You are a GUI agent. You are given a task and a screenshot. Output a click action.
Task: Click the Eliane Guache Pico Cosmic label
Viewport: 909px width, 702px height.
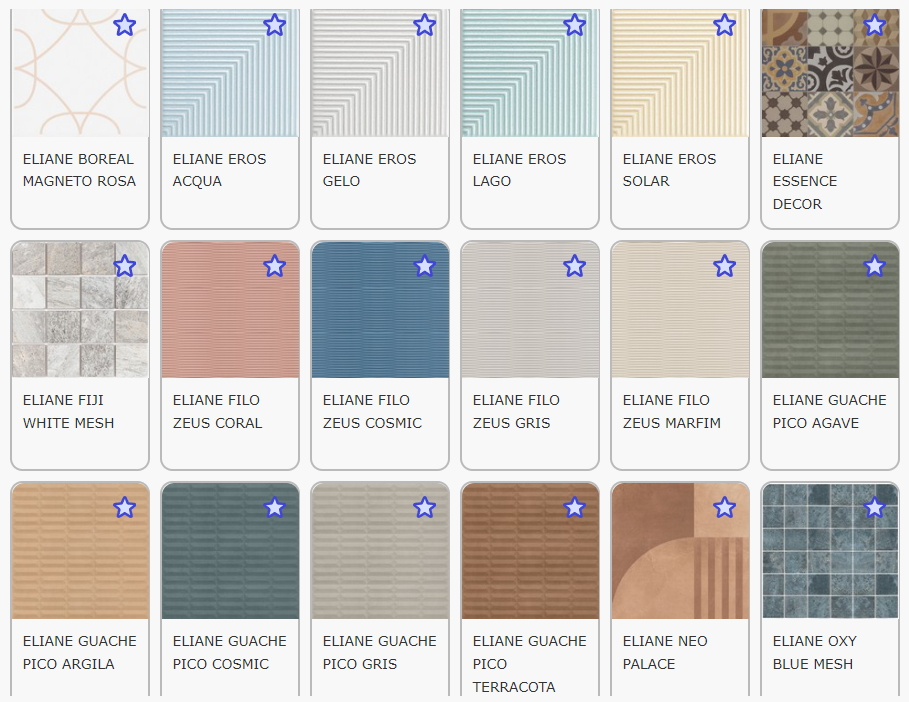229,652
